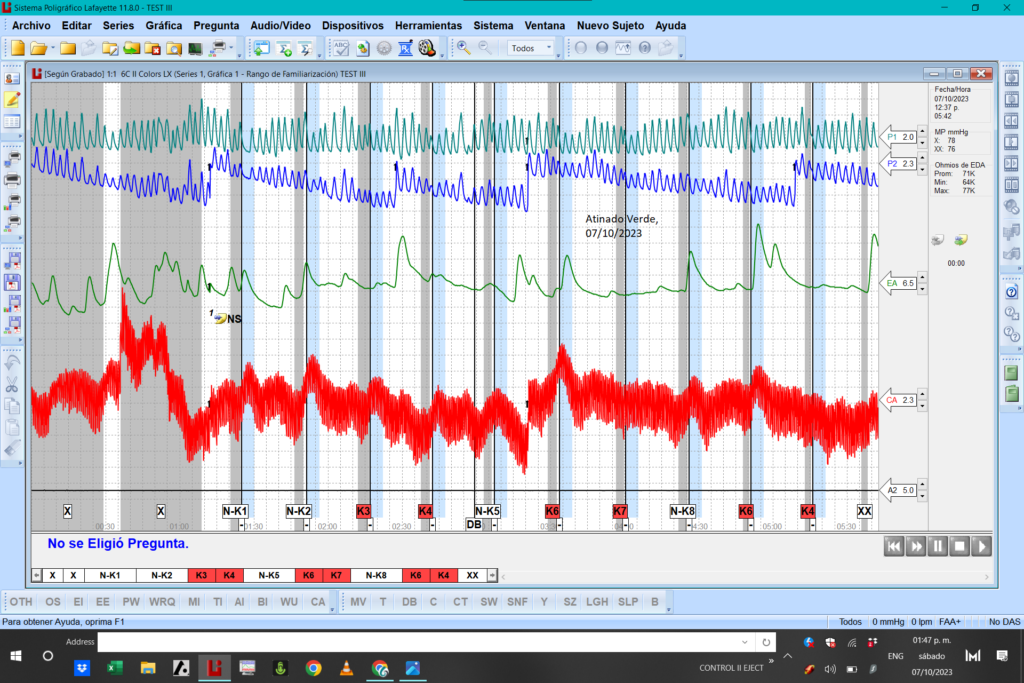Click the new file icon in toolbar
Screen dimensions: 1024x683
(18, 48)
